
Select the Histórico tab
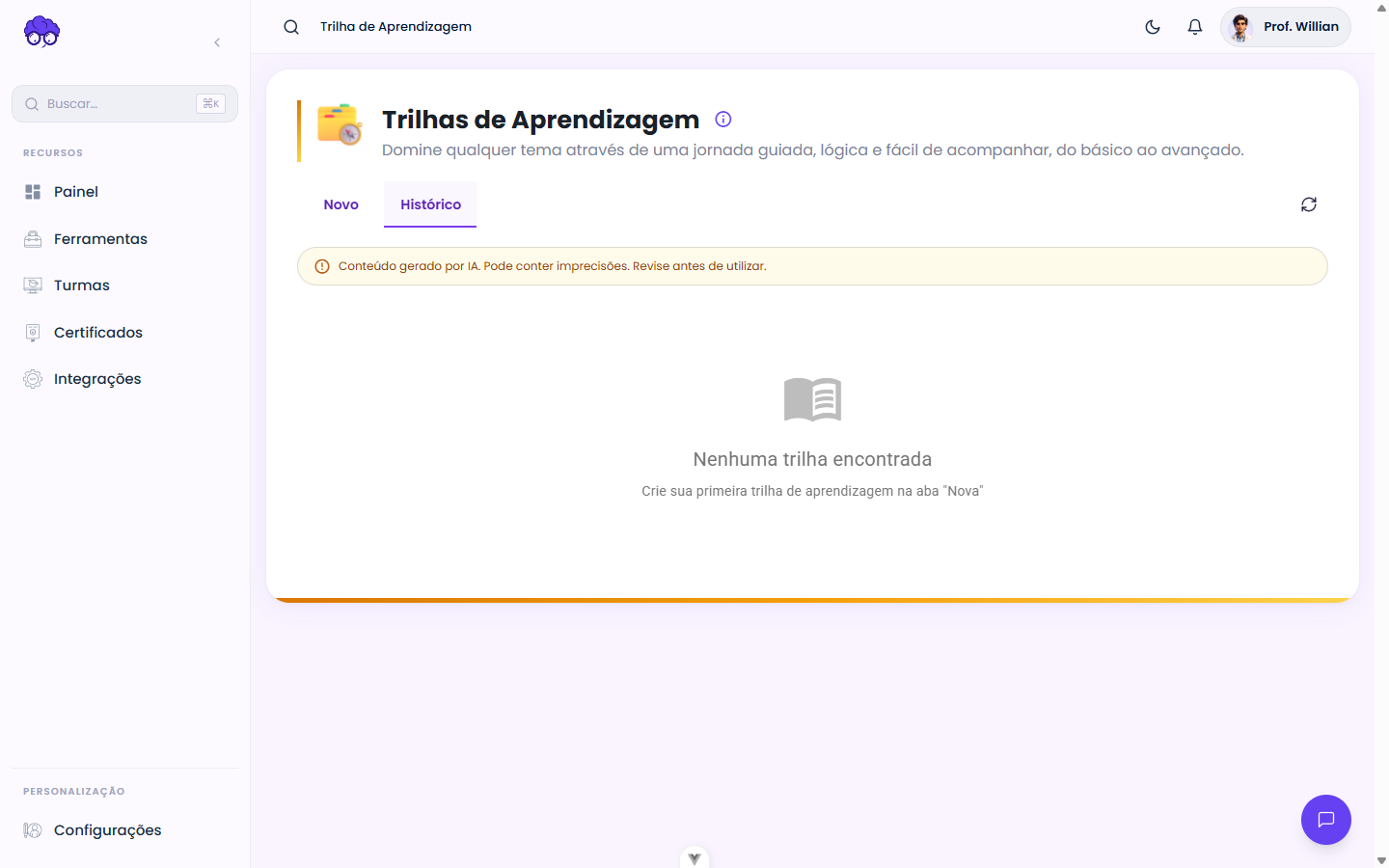pos(430,204)
